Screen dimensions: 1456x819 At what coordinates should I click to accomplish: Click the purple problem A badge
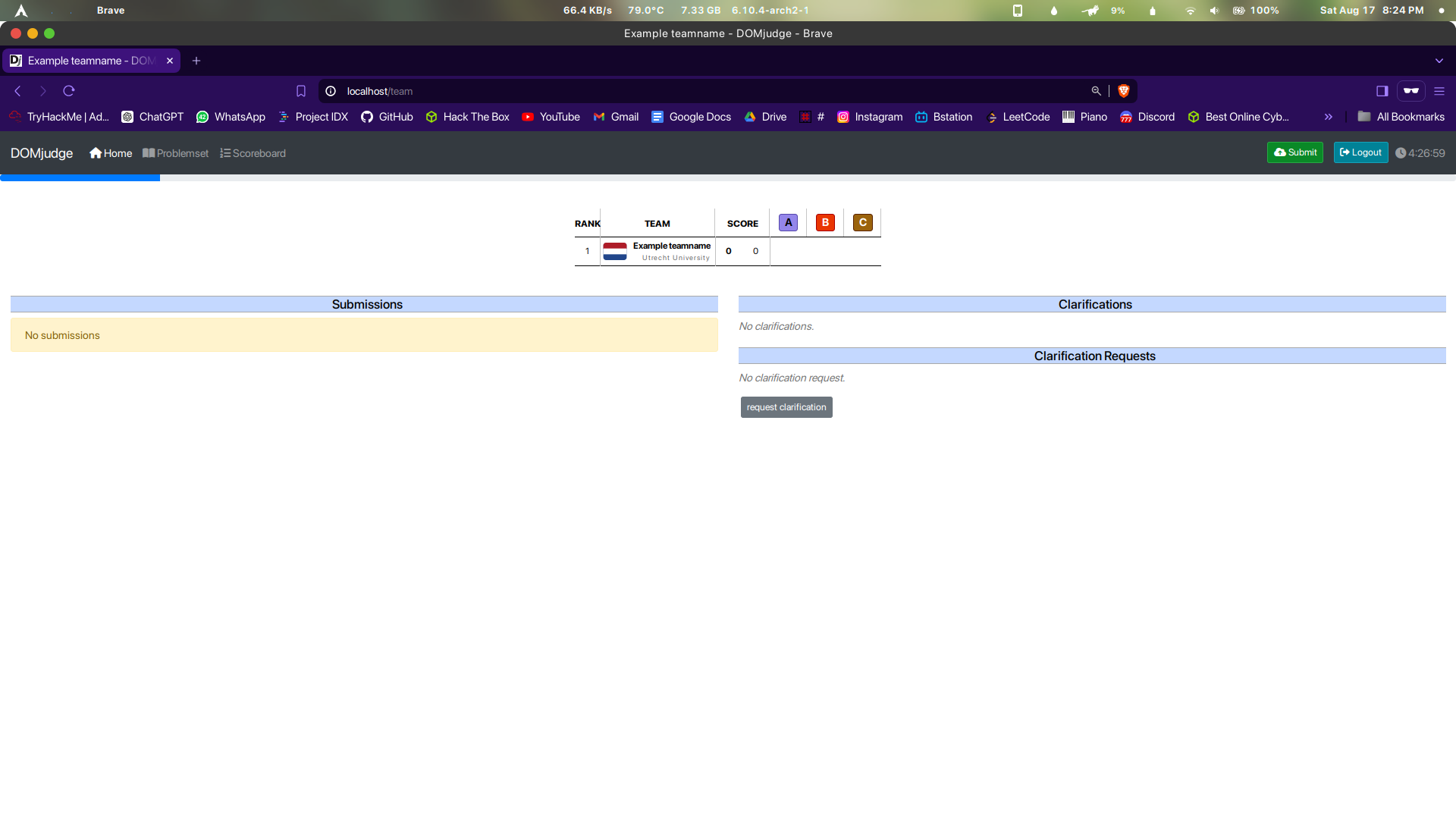pos(788,222)
